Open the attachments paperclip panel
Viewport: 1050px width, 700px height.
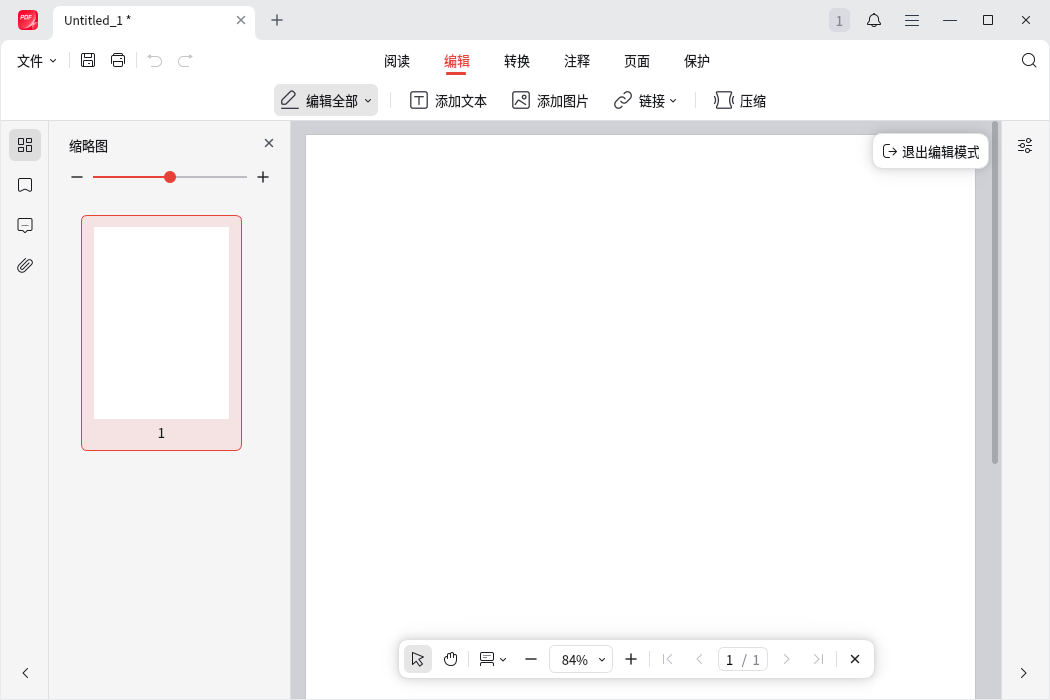25,266
